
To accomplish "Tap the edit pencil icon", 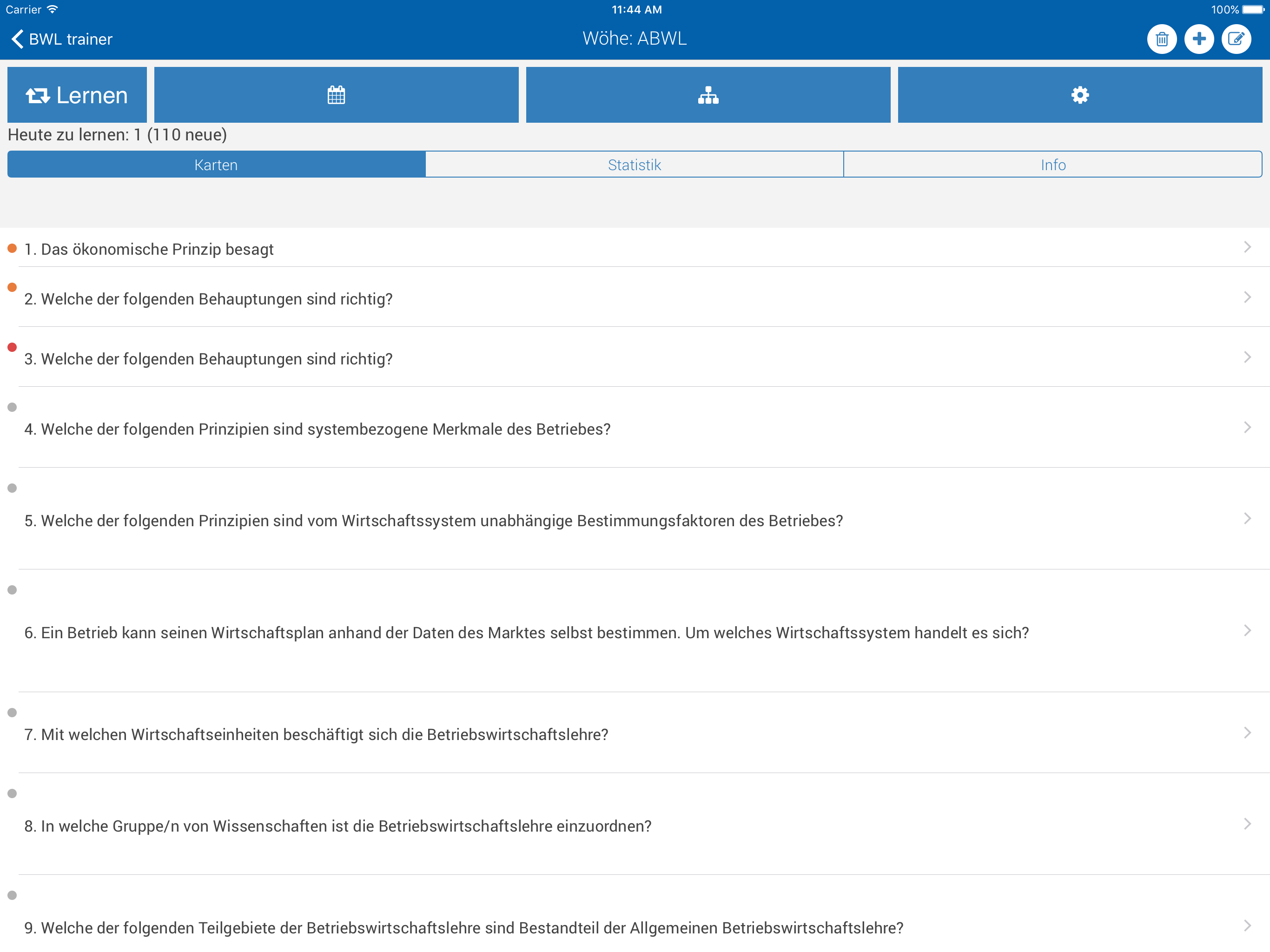I will [1236, 39].
